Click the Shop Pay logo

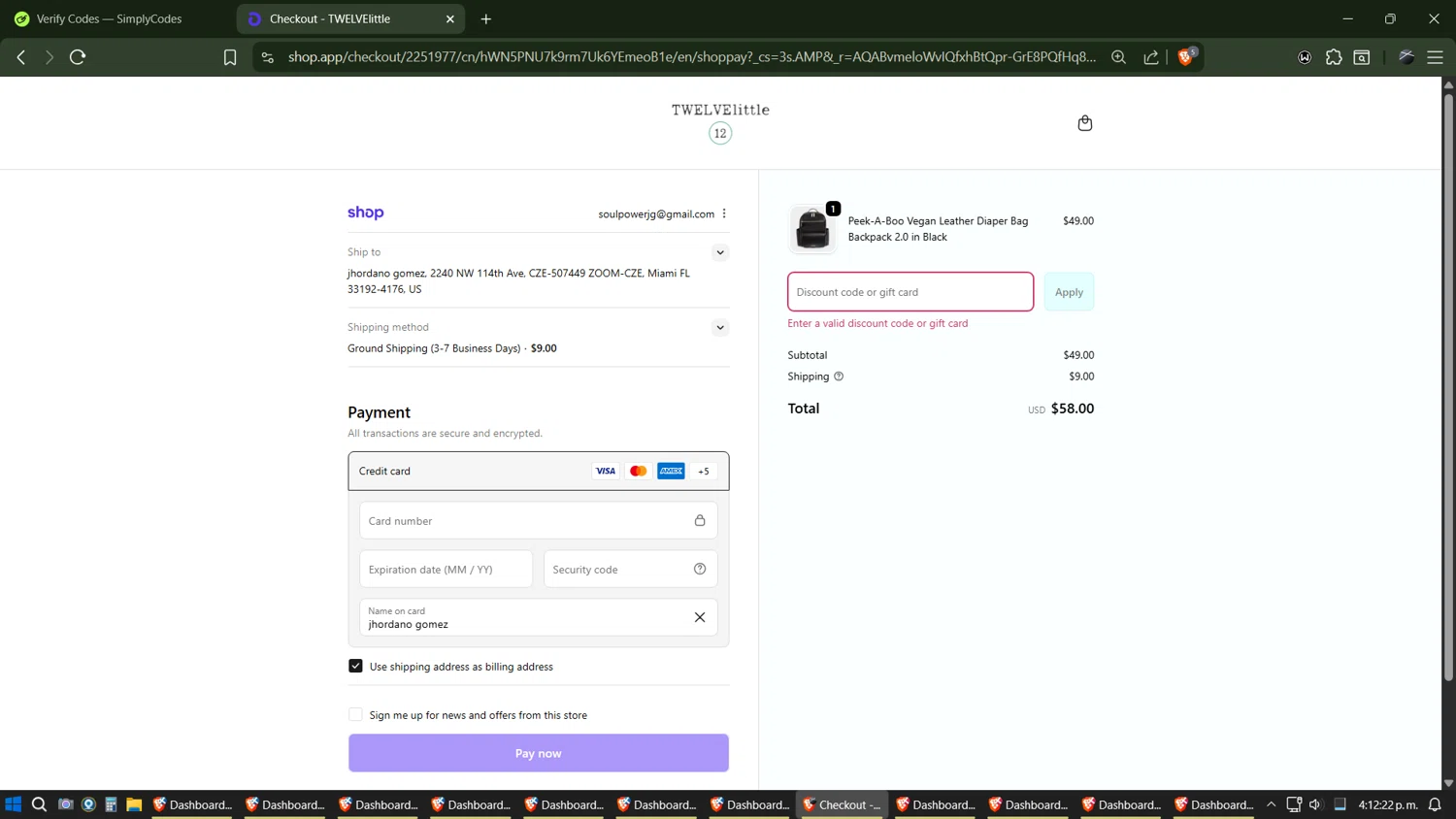[366, 213]
